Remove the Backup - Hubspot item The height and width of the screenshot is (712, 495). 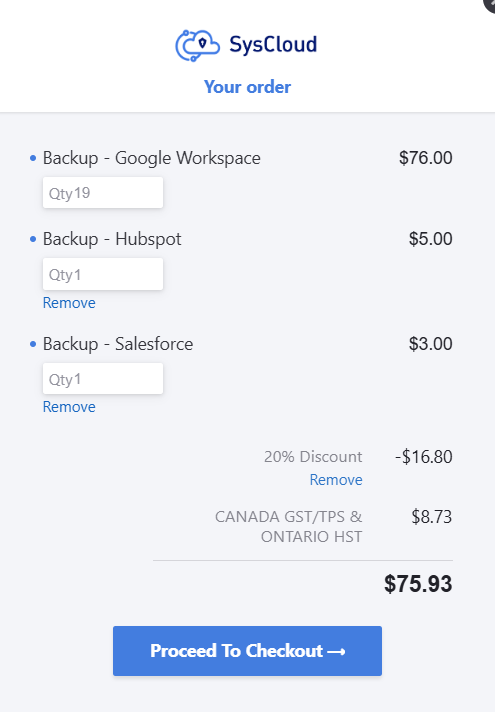coord(69,303)
